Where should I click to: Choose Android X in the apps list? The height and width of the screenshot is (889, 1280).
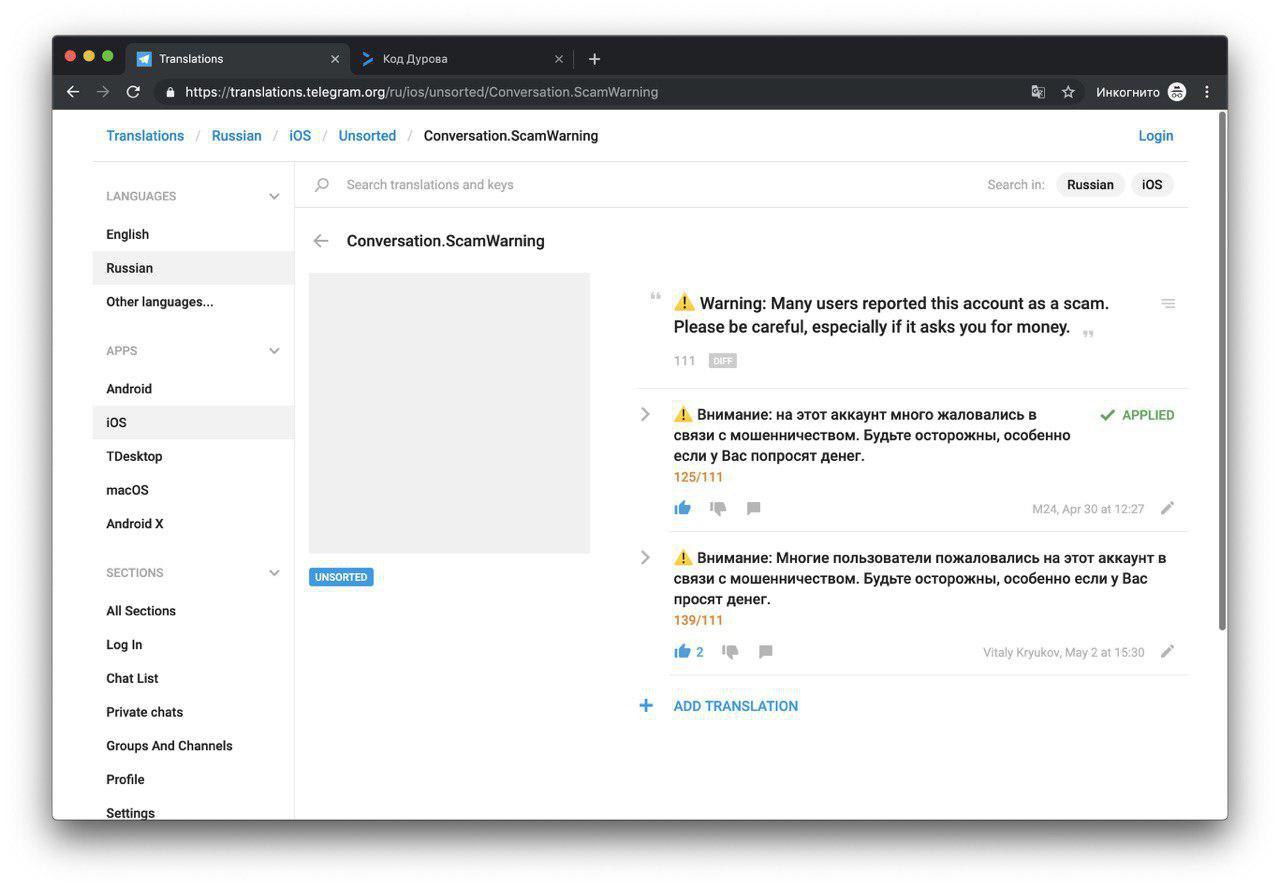pos(193,524)
